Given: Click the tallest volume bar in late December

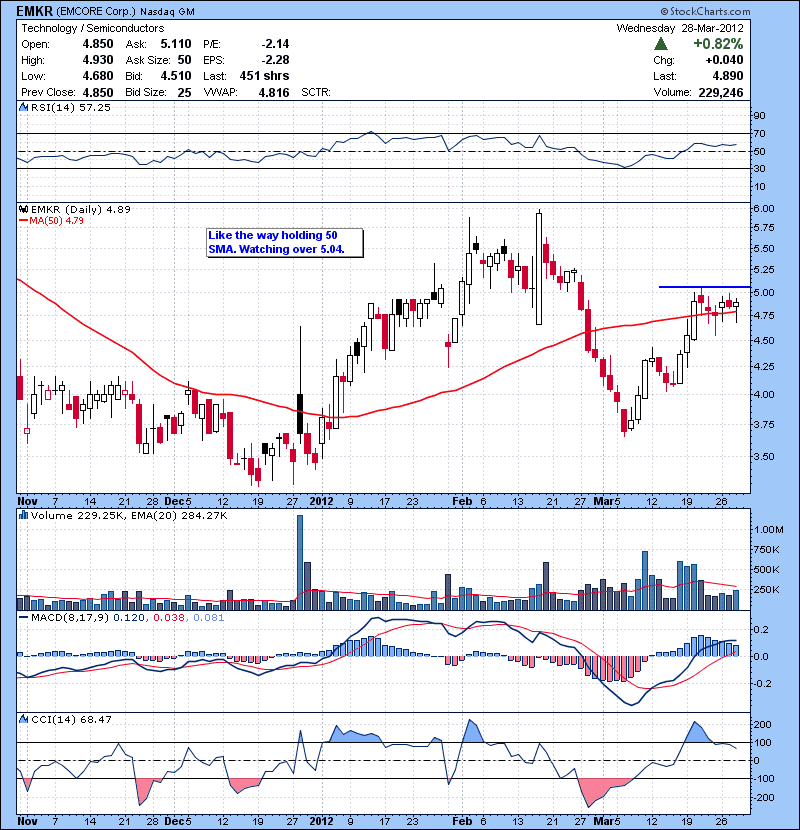Looking at the screenshot, I should tap(300, 562).
